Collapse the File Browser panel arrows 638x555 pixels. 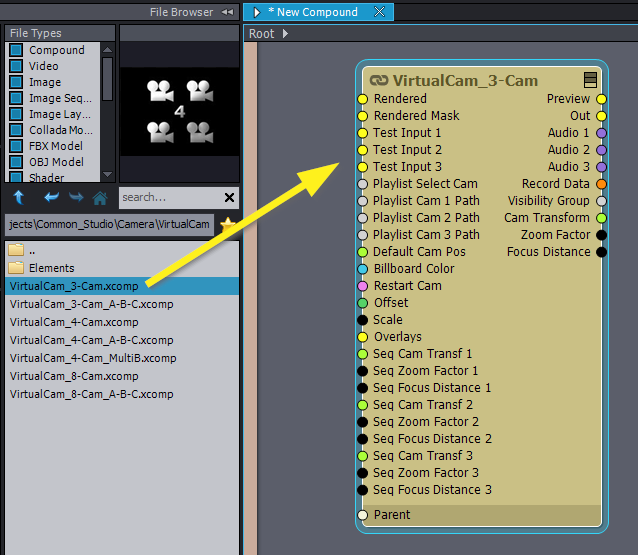point(228,12)
